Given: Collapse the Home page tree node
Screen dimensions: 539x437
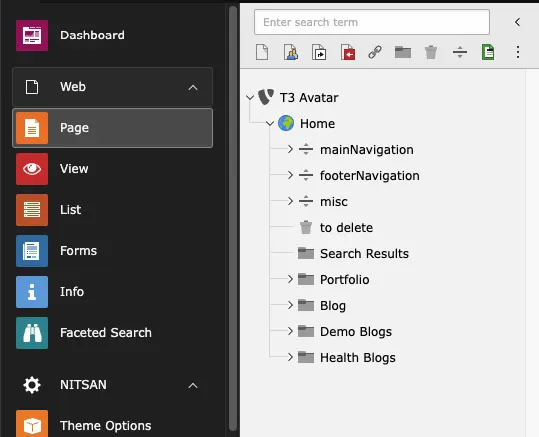Looking at the screenshot, I should coord(270,123).
